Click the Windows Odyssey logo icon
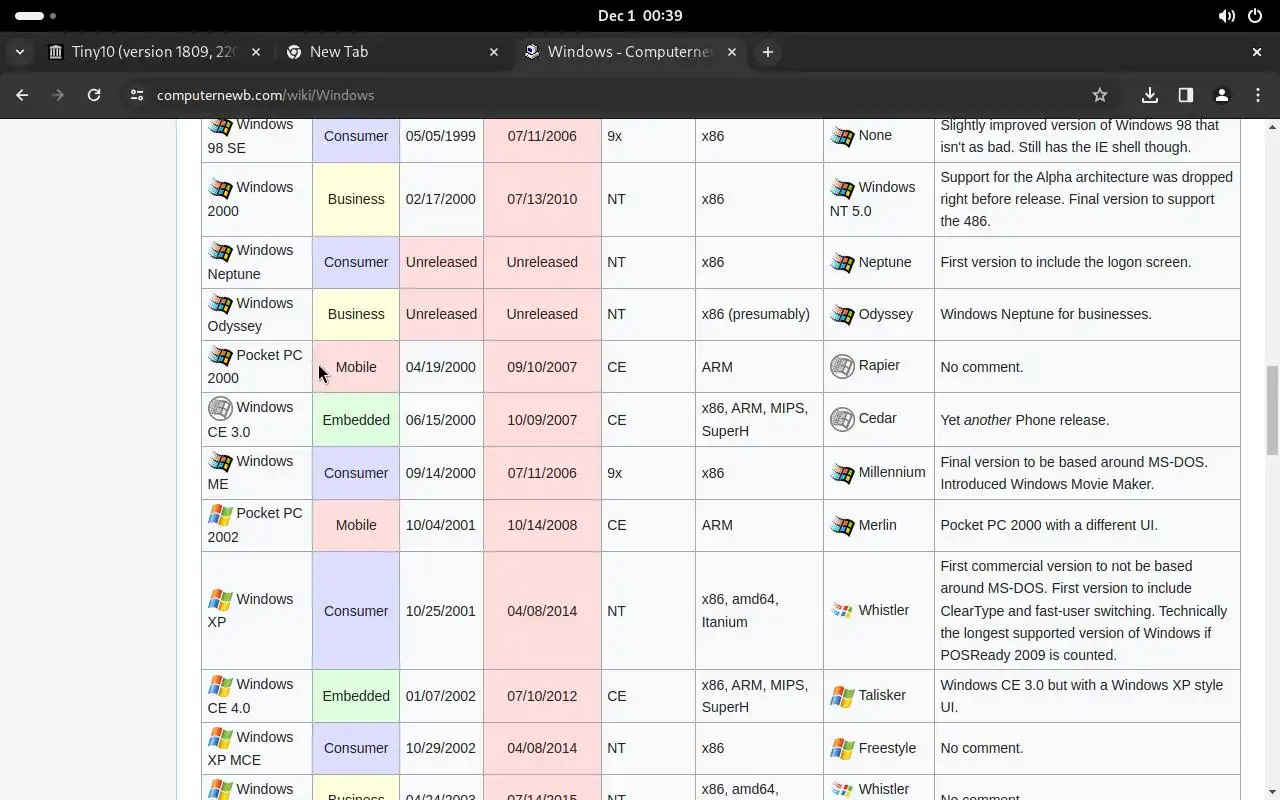Screen dimensions: 1280x800 (x=220, y=304)
